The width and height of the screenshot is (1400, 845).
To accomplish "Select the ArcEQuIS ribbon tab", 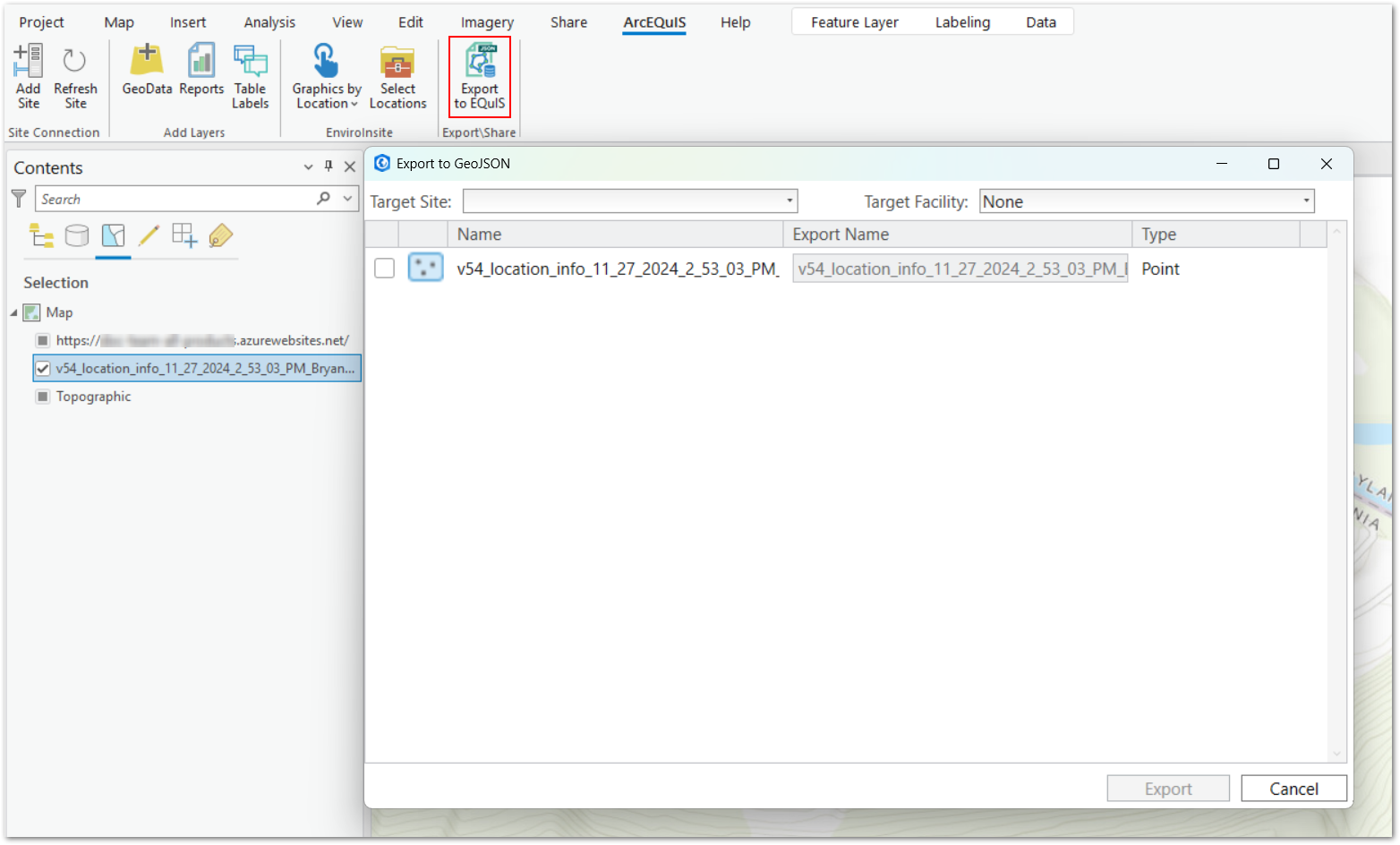I will (x=655, y=22).
